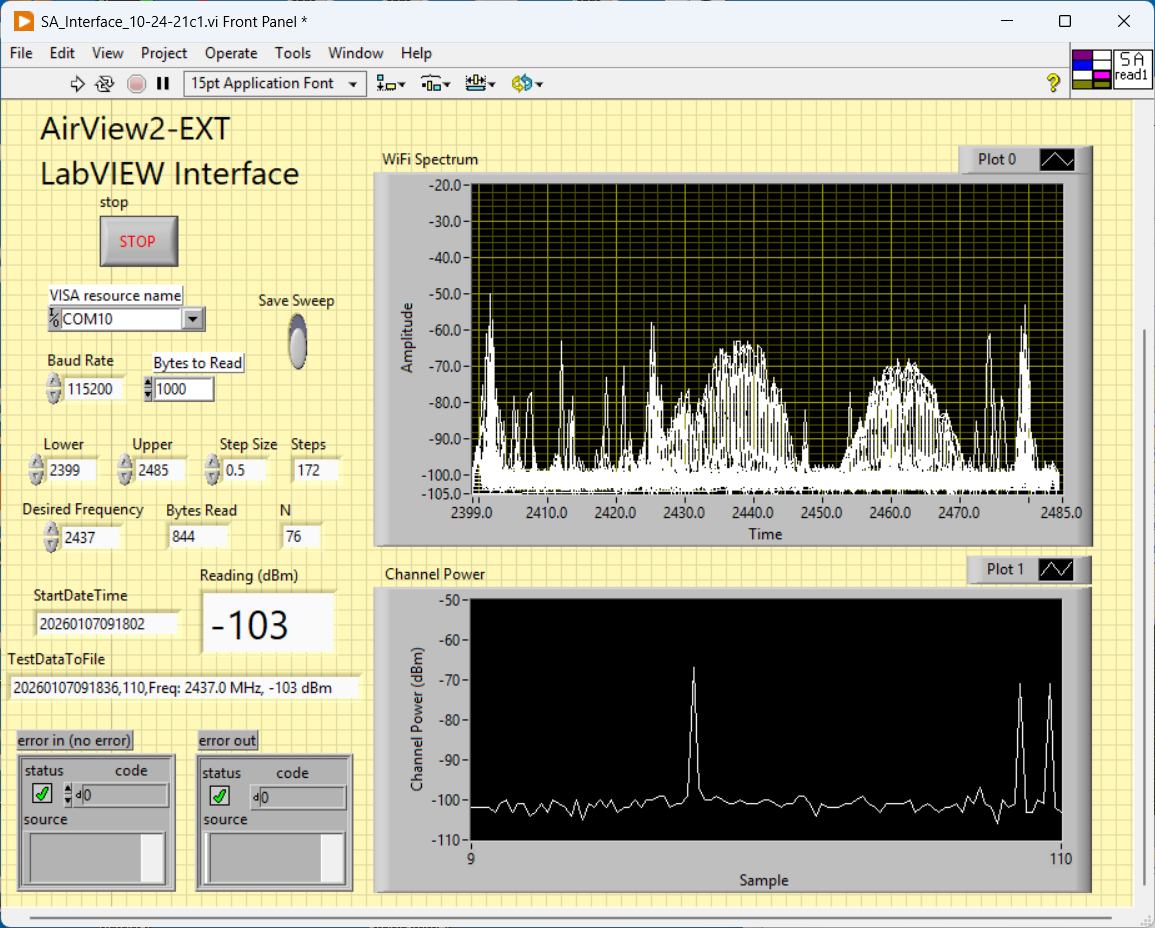Click the Run arrow icon
The image size is (1155, 928).
[x=78, y=84]
